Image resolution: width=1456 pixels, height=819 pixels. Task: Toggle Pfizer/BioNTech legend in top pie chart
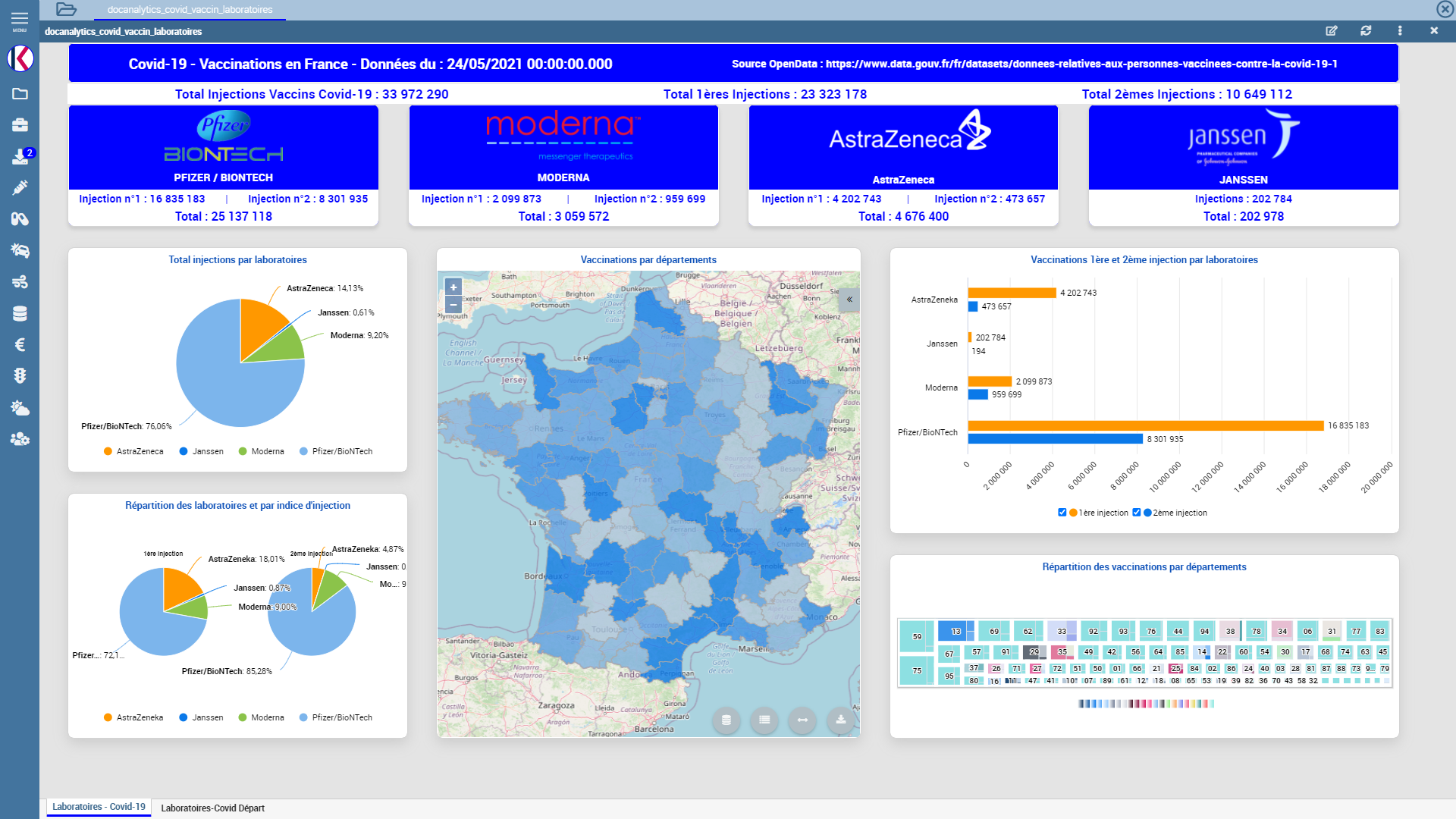pyautogui.click(x=336, y=451)
